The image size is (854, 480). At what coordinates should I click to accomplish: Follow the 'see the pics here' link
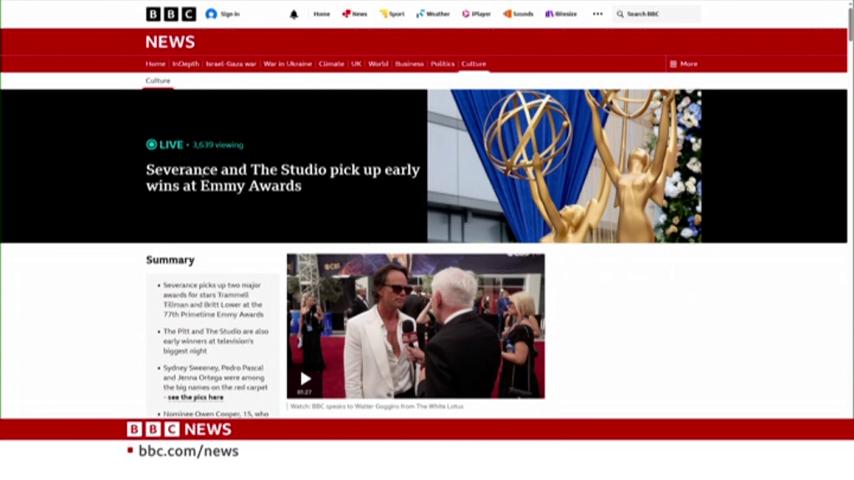pyautogui.click(x=196, y=397)
